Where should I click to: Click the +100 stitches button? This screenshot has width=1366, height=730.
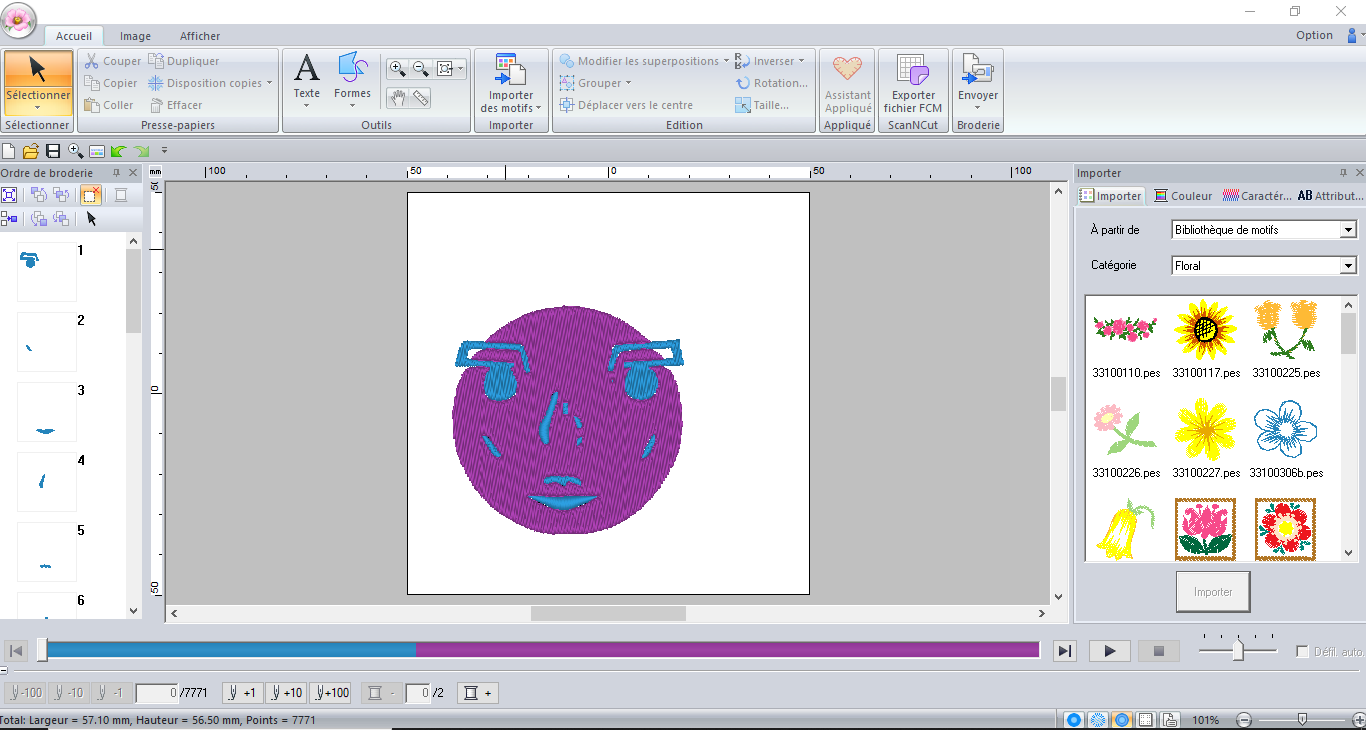330,693
